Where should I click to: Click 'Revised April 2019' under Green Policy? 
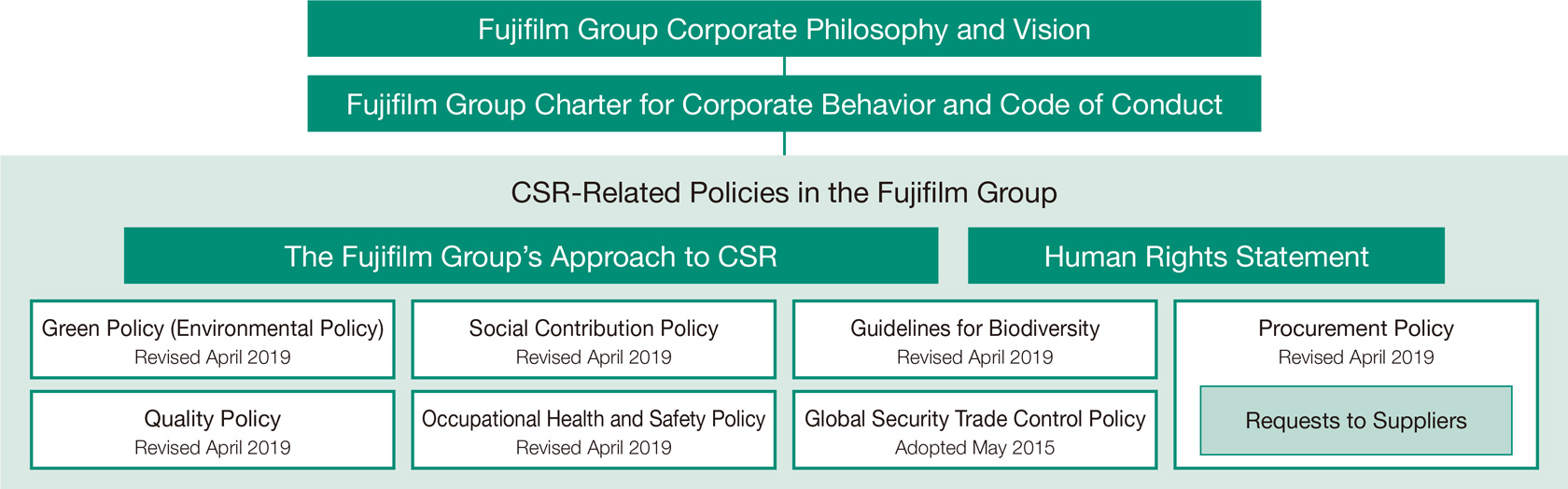coord(213,357)
